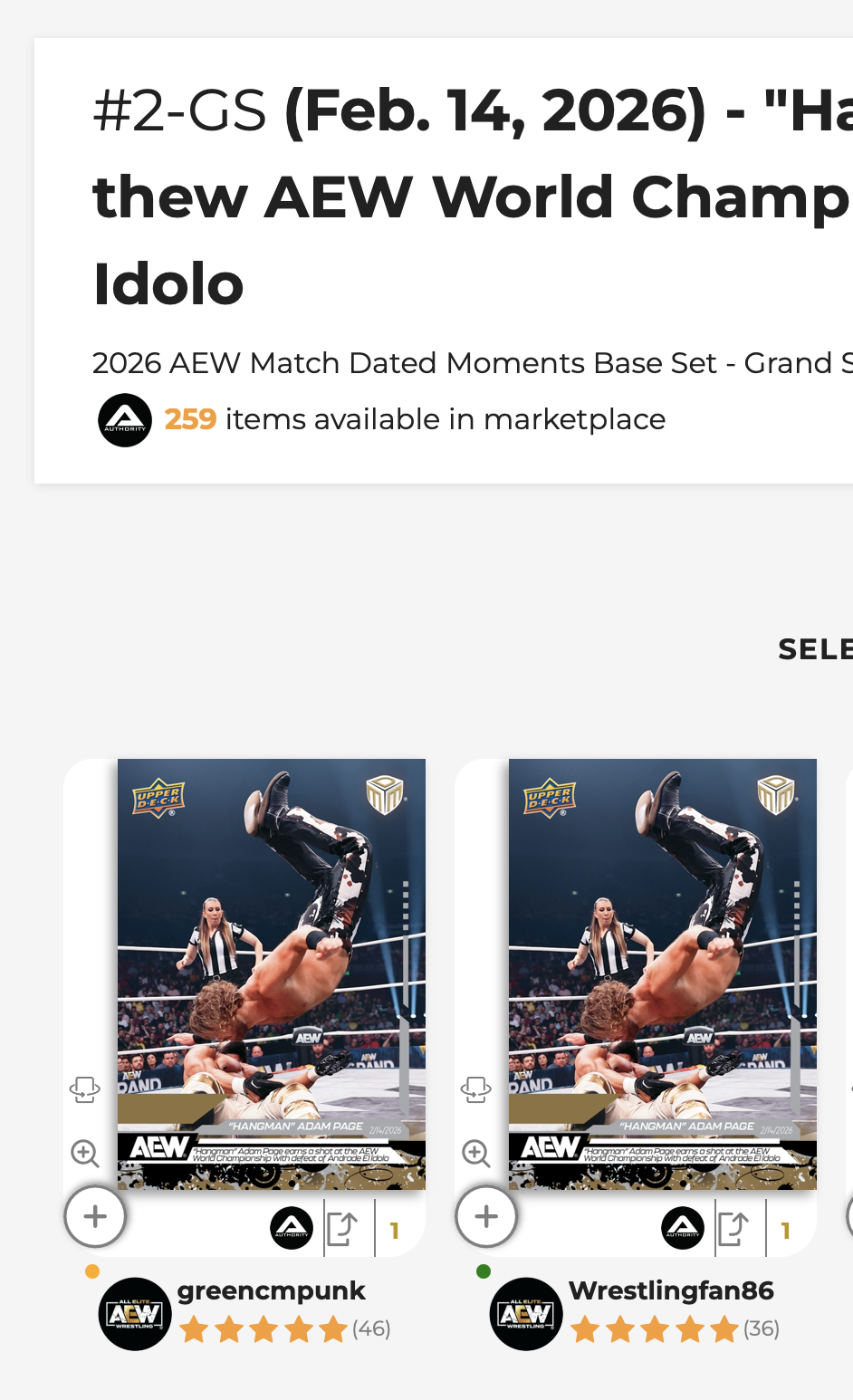Zoom into greencmpunk's card with magnifier icon

[x=85, y=1153]
